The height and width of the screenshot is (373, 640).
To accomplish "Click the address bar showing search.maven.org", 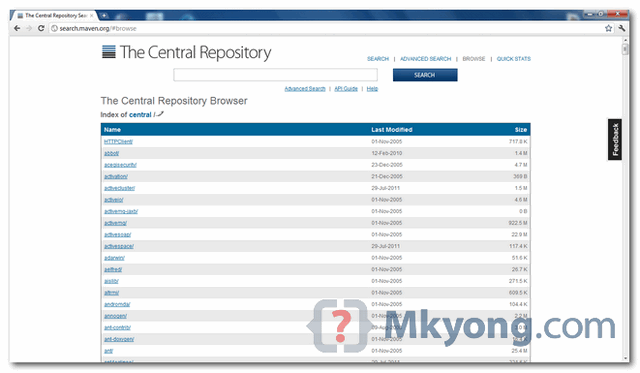I will point(327,28).
